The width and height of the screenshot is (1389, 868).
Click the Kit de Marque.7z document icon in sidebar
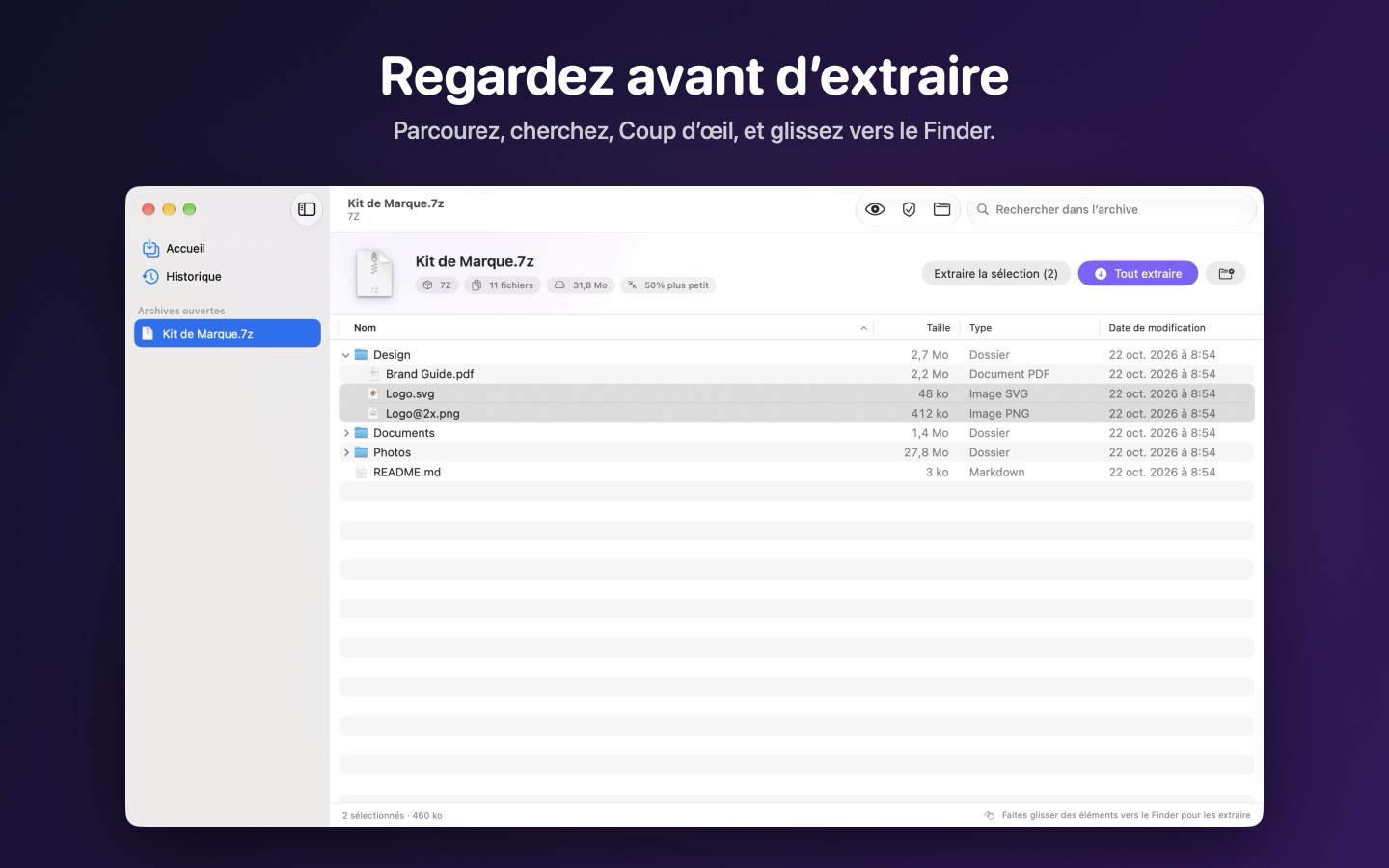(x=148, y=334)
